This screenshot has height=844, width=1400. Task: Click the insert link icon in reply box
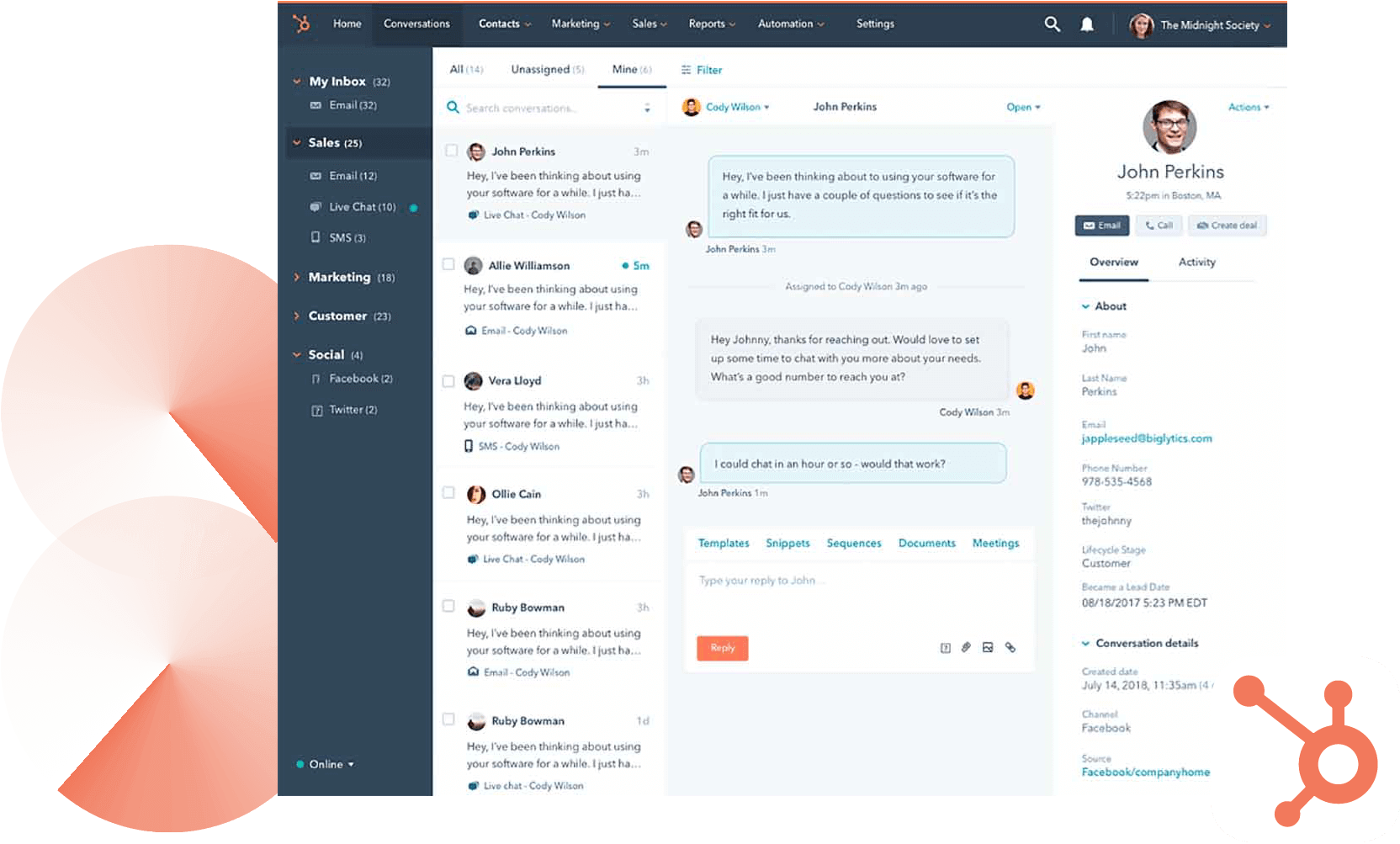click(x=1010, y=647)
